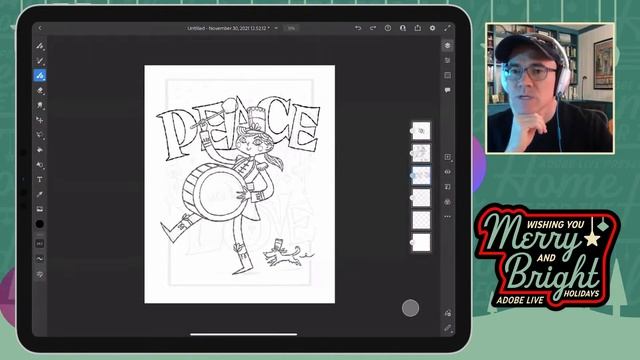Click the zoom percentage field
The image size is (640, 360).
(x=291, y=28)
